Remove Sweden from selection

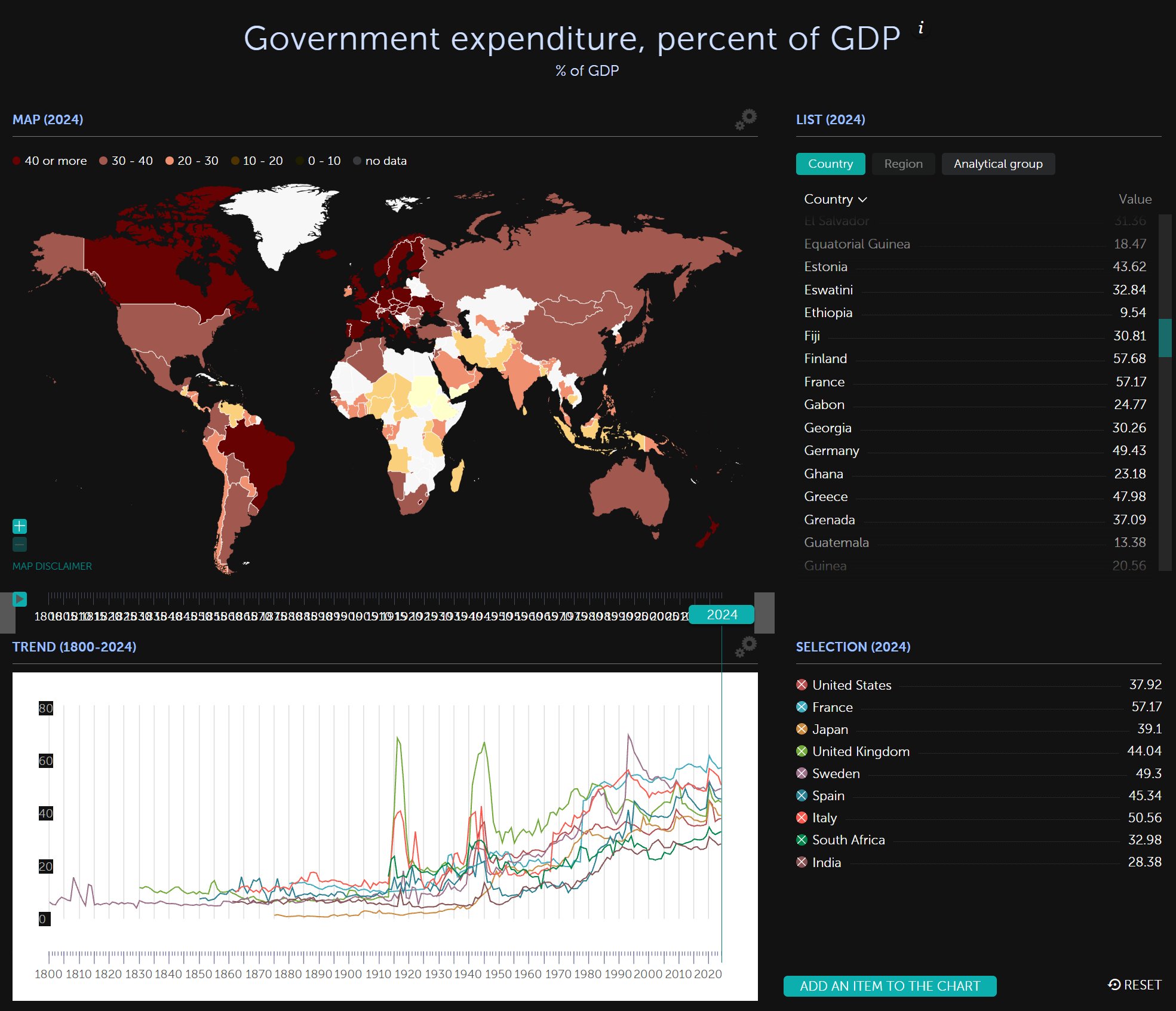click(802, 773)
